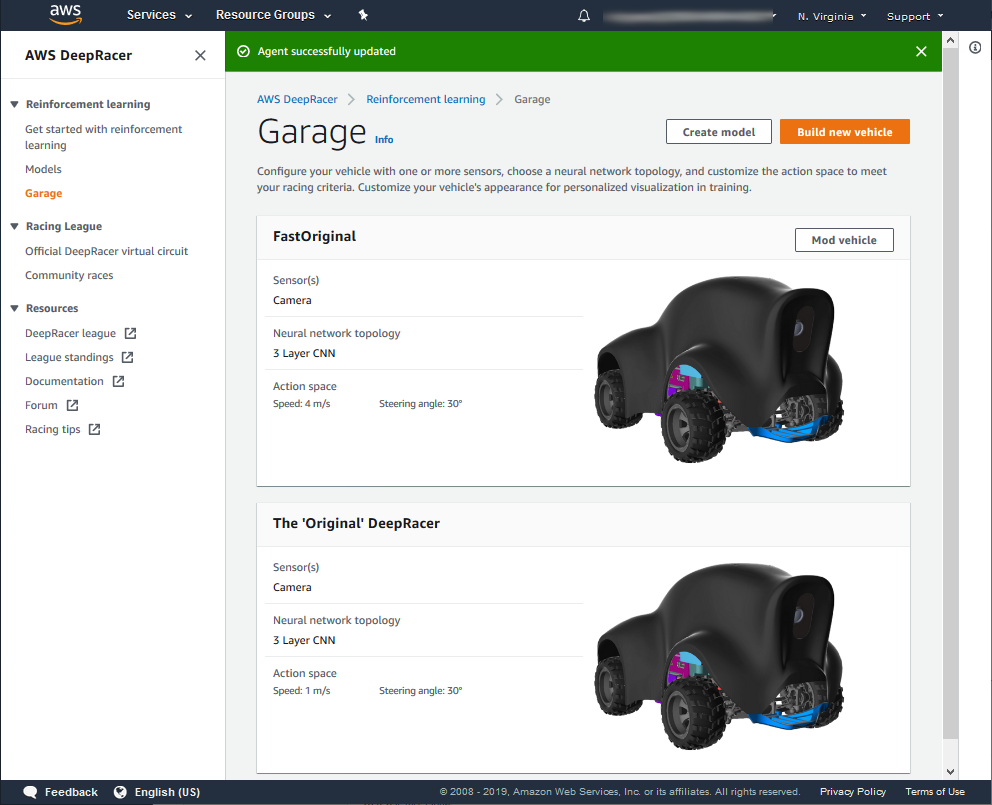992x805 pixels.
Task: Open the N. Virginia region selector
Action: (x=831, y=16)
